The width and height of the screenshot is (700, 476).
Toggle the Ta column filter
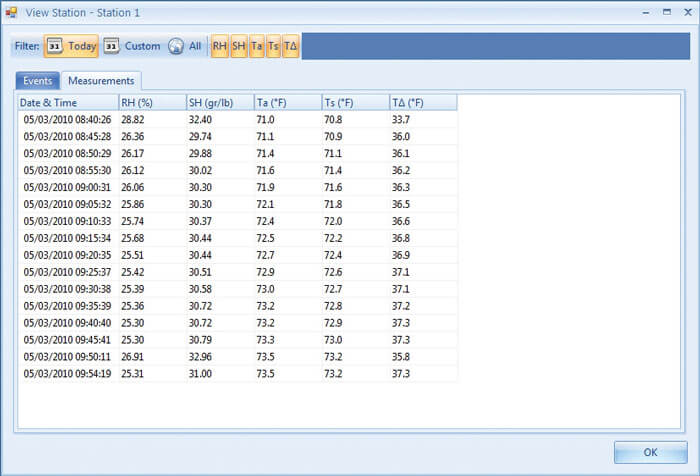[x=256, y=46]
